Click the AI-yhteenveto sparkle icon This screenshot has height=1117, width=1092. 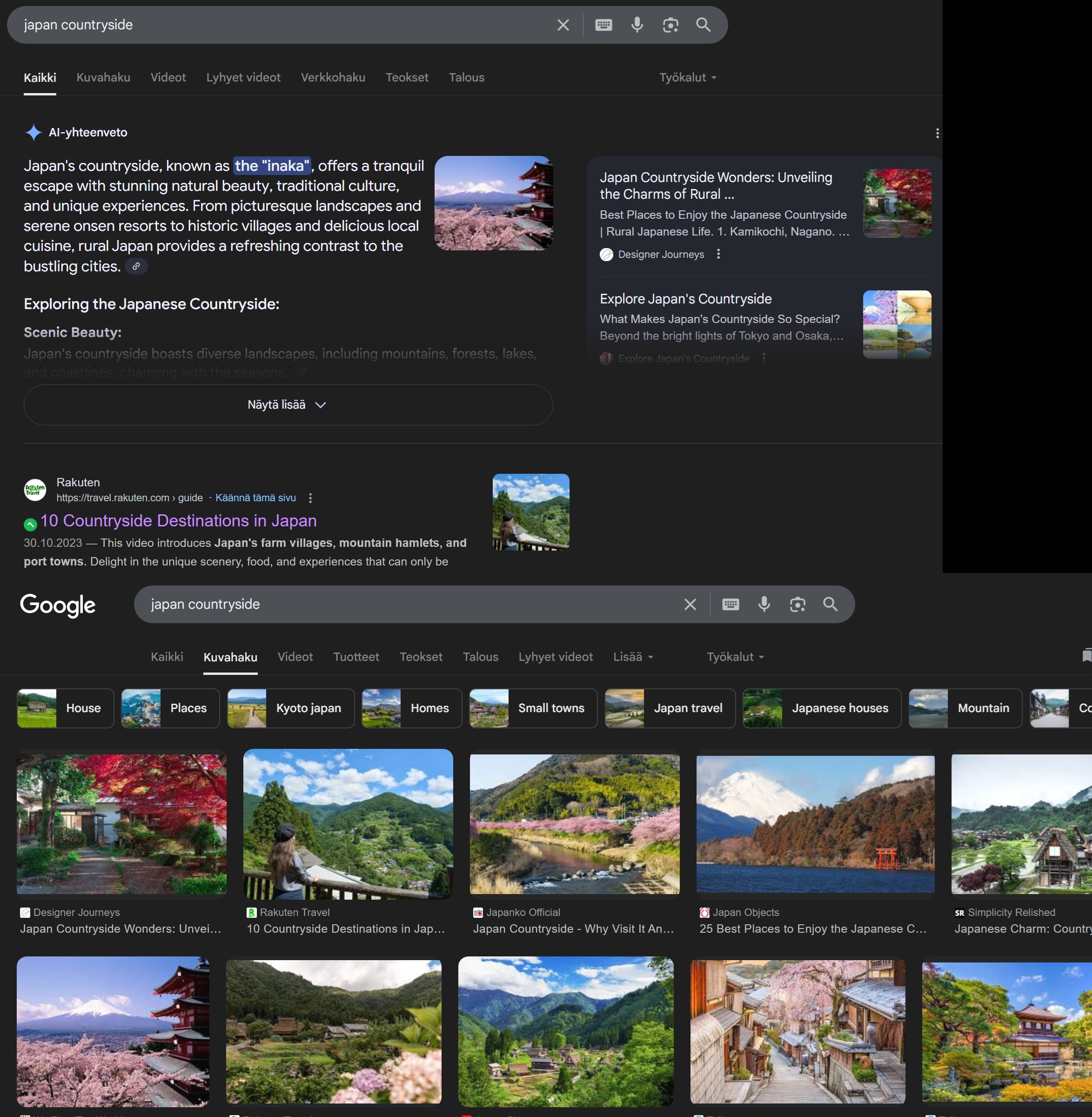coord(34,133)
